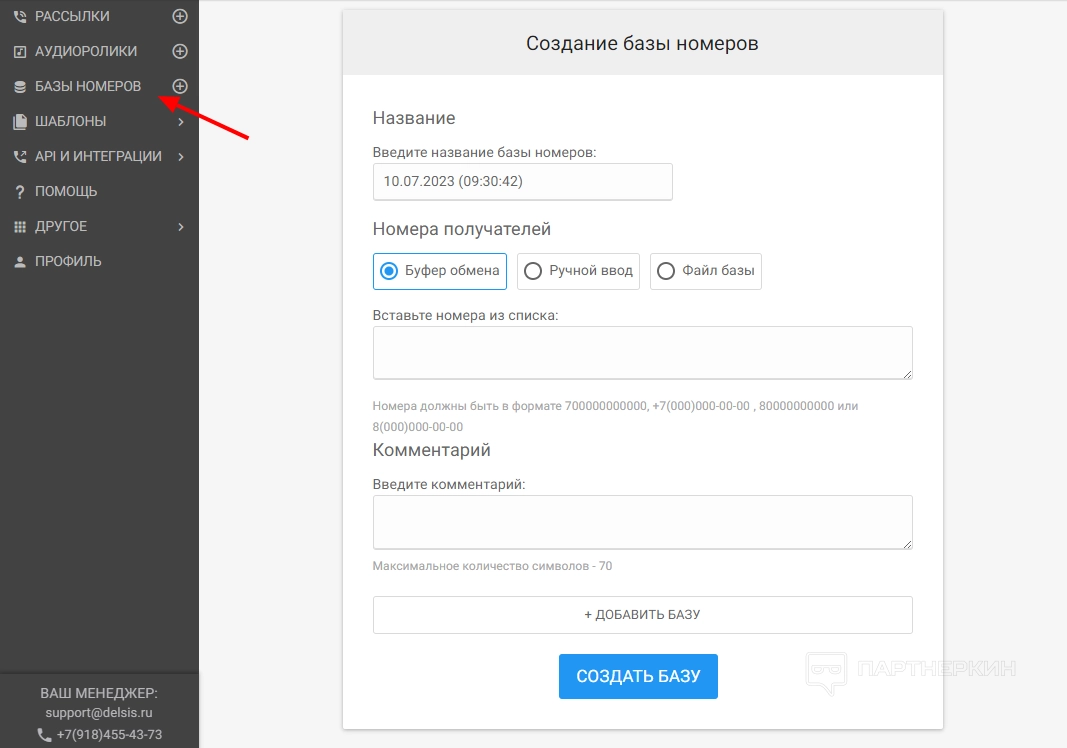The image size is (1067, 748).
Task: Click the ПРОФИЛЬ person icon
Action: click(x=19, y=262)
